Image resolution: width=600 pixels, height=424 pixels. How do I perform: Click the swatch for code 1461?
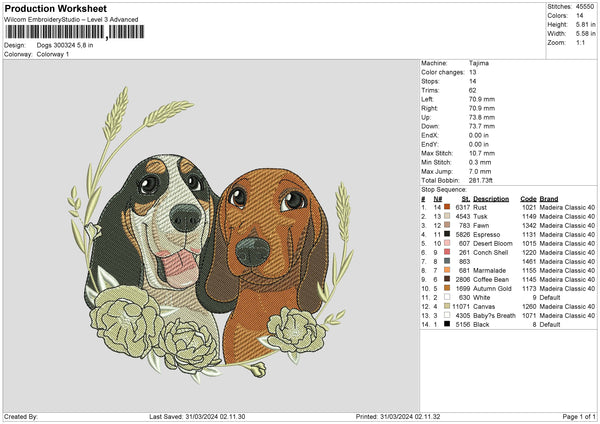447,261
